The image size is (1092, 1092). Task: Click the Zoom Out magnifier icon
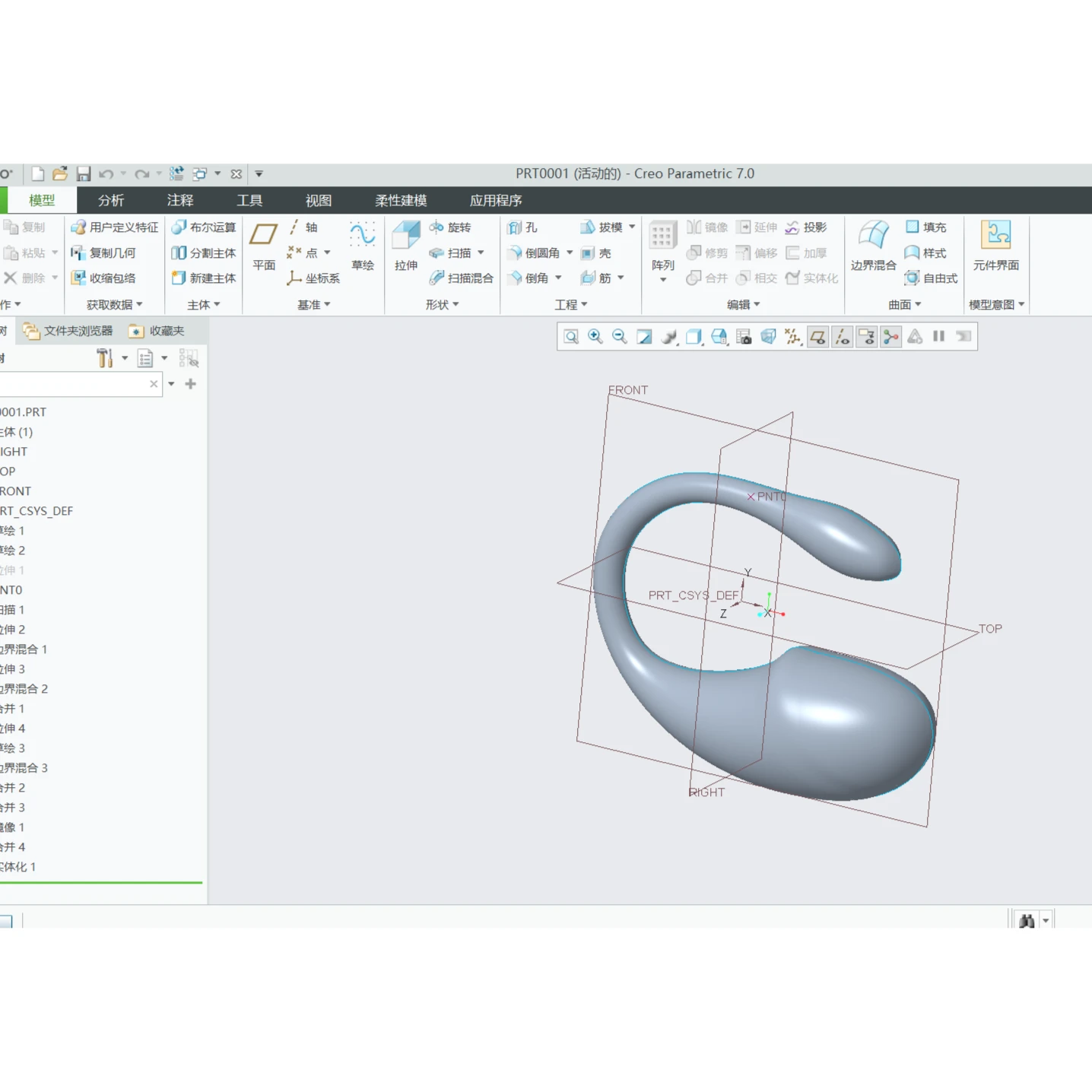click(x=620, y=337)
